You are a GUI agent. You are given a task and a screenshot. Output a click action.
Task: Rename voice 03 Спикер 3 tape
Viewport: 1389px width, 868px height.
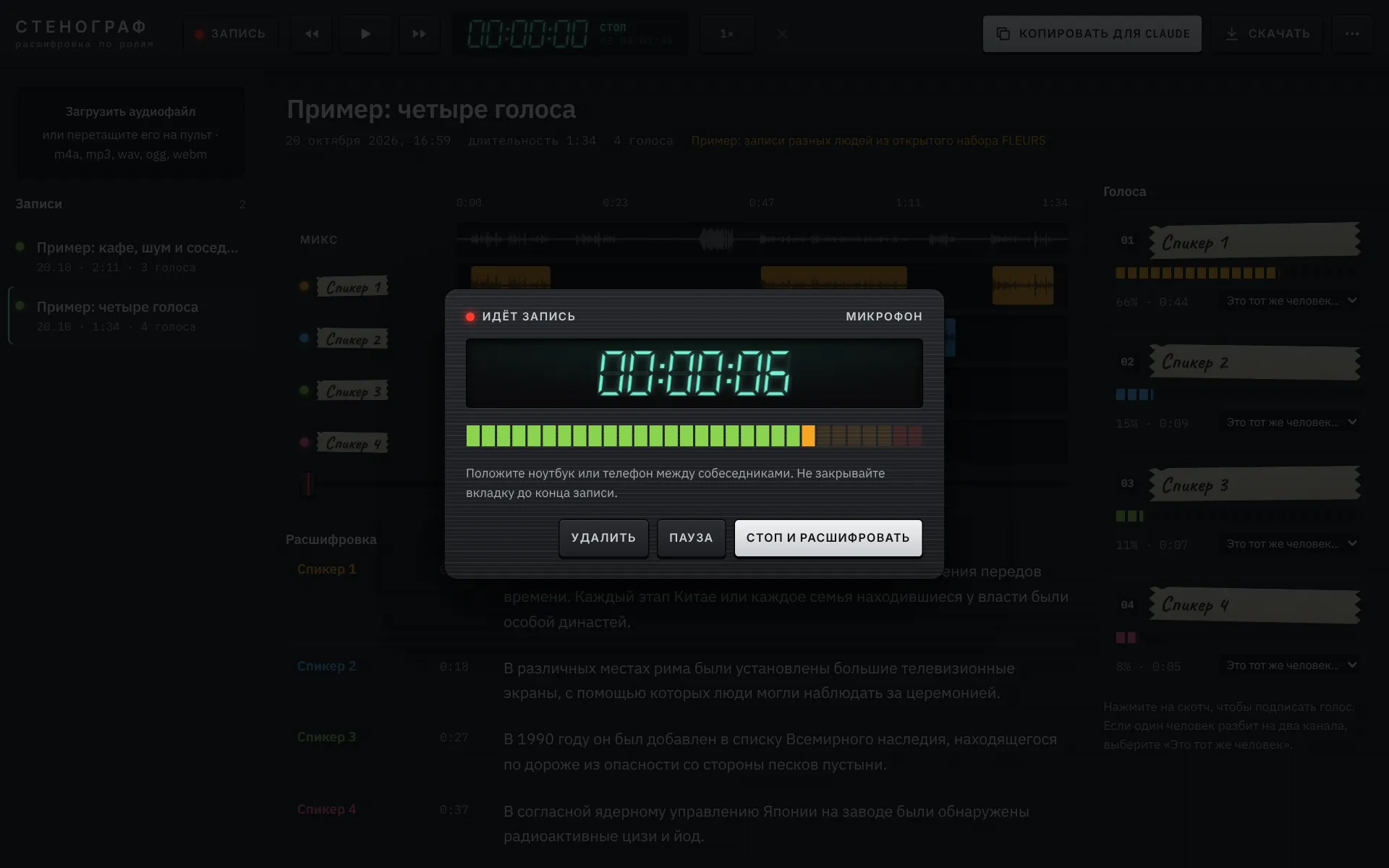tap(1254, 484)
